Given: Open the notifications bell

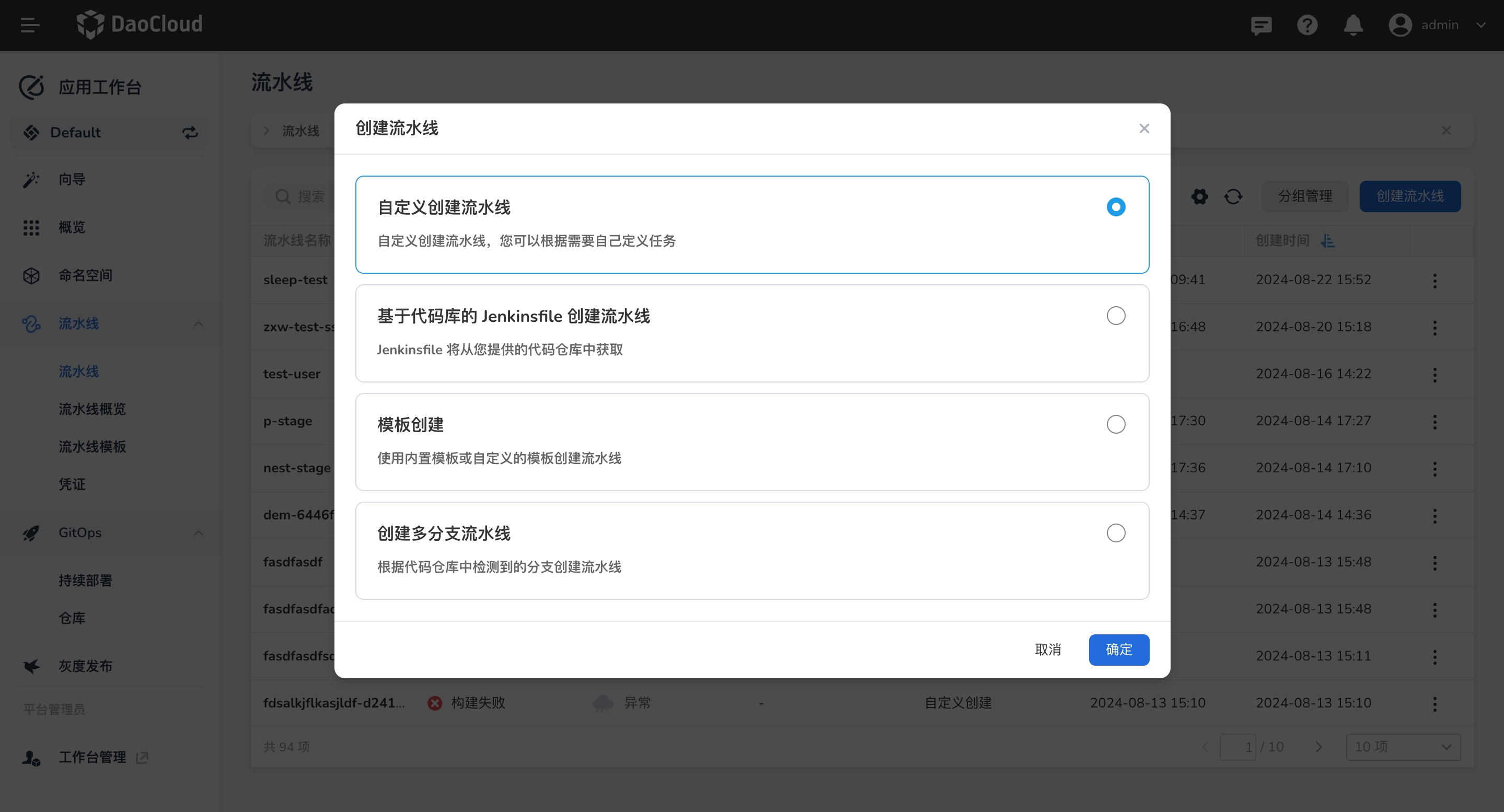Looking at the screenshot, I should coord(1353,25).
